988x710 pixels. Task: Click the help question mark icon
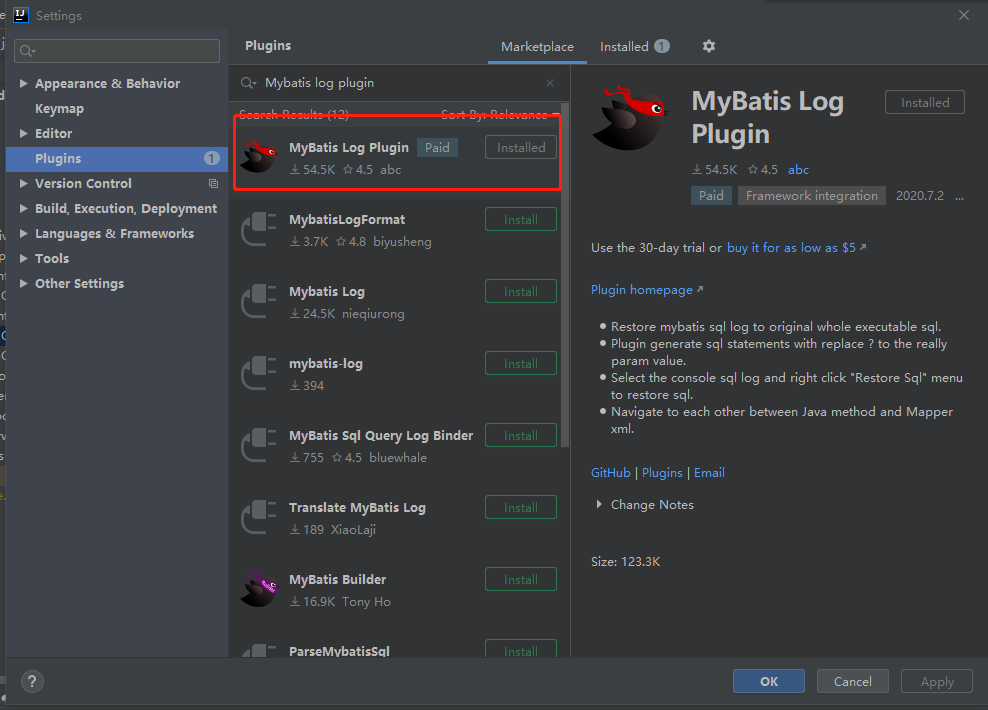31,681
